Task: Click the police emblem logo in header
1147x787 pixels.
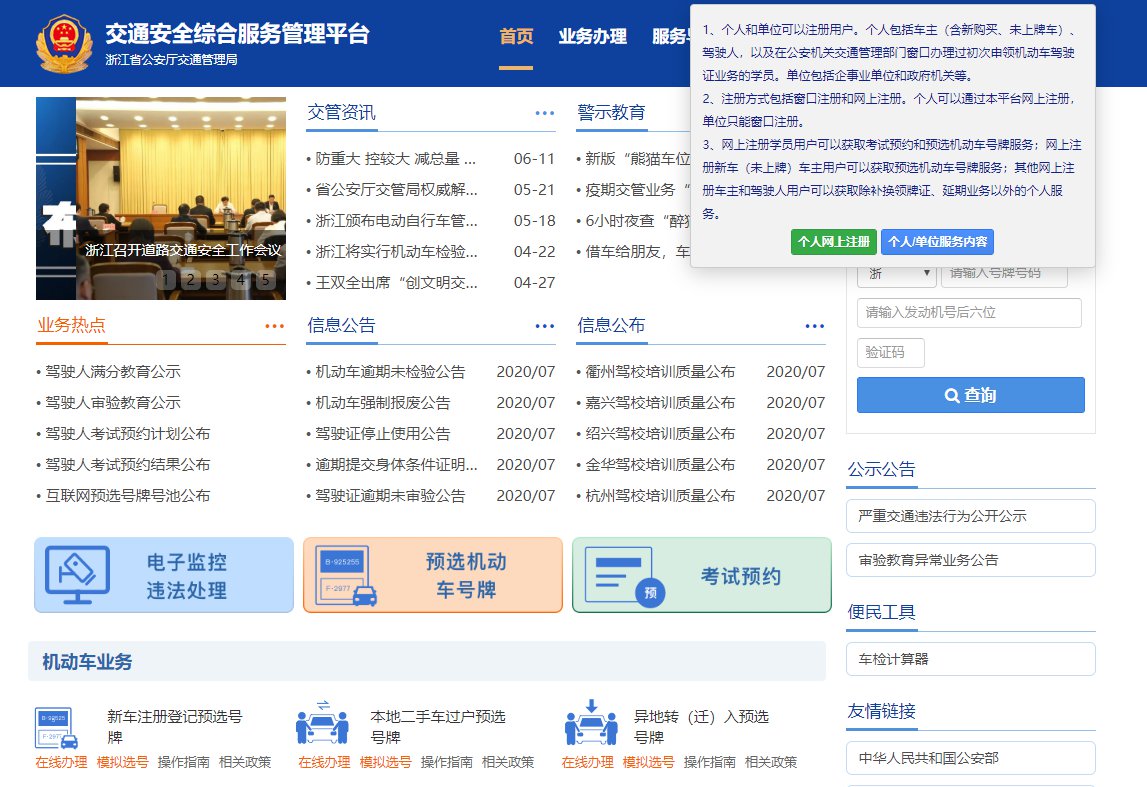Action: 62,43
